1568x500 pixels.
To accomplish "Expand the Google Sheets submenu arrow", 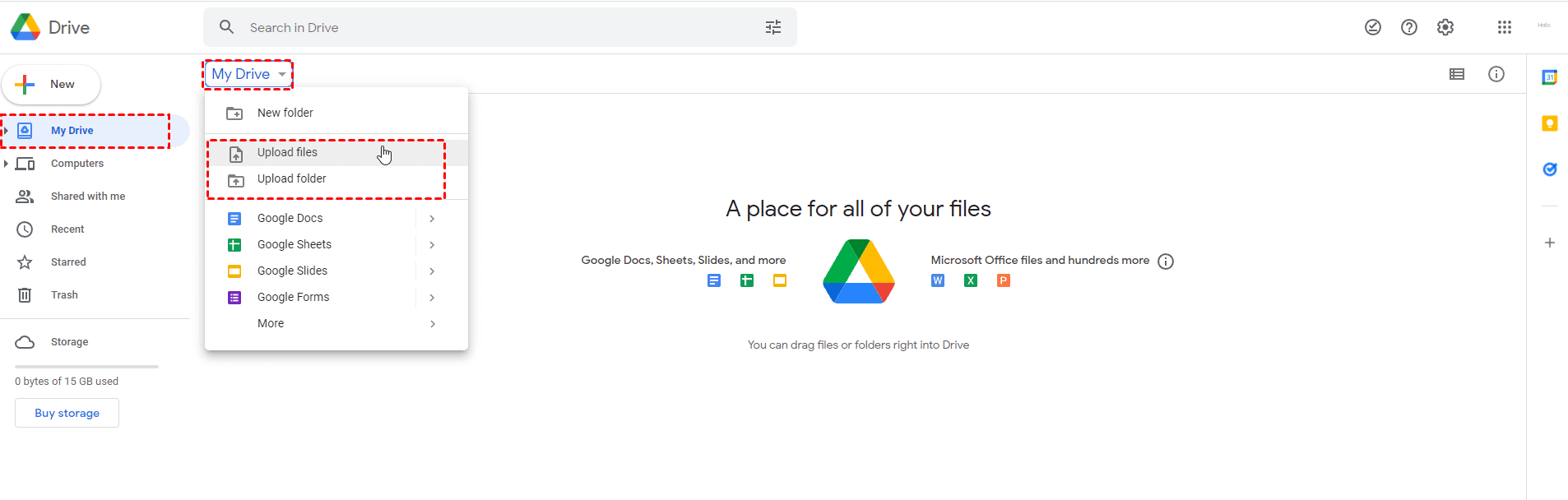I will point(432,245).
